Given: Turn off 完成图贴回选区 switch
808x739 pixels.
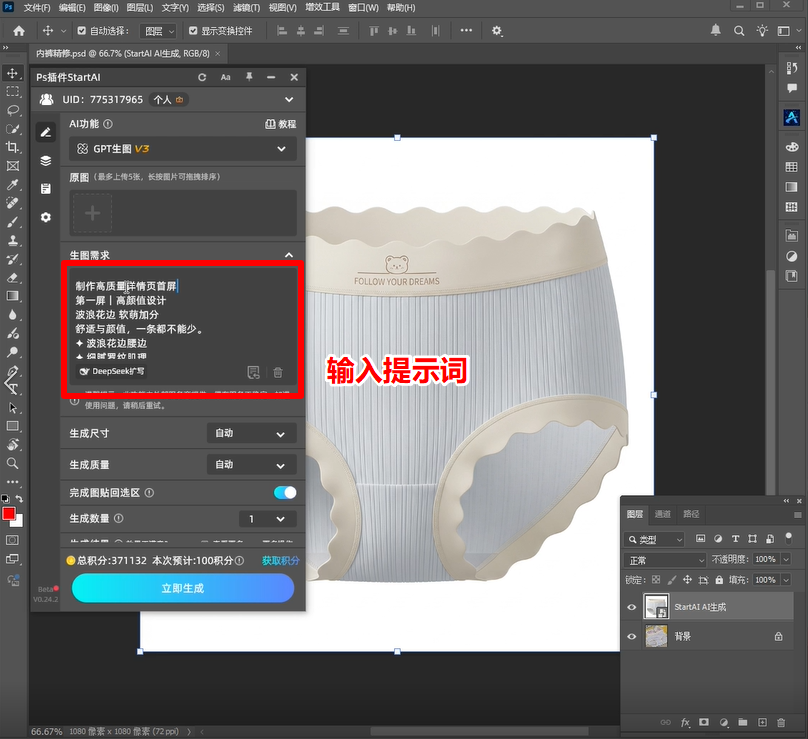Looking at the screenshot, I should (285, 493).
